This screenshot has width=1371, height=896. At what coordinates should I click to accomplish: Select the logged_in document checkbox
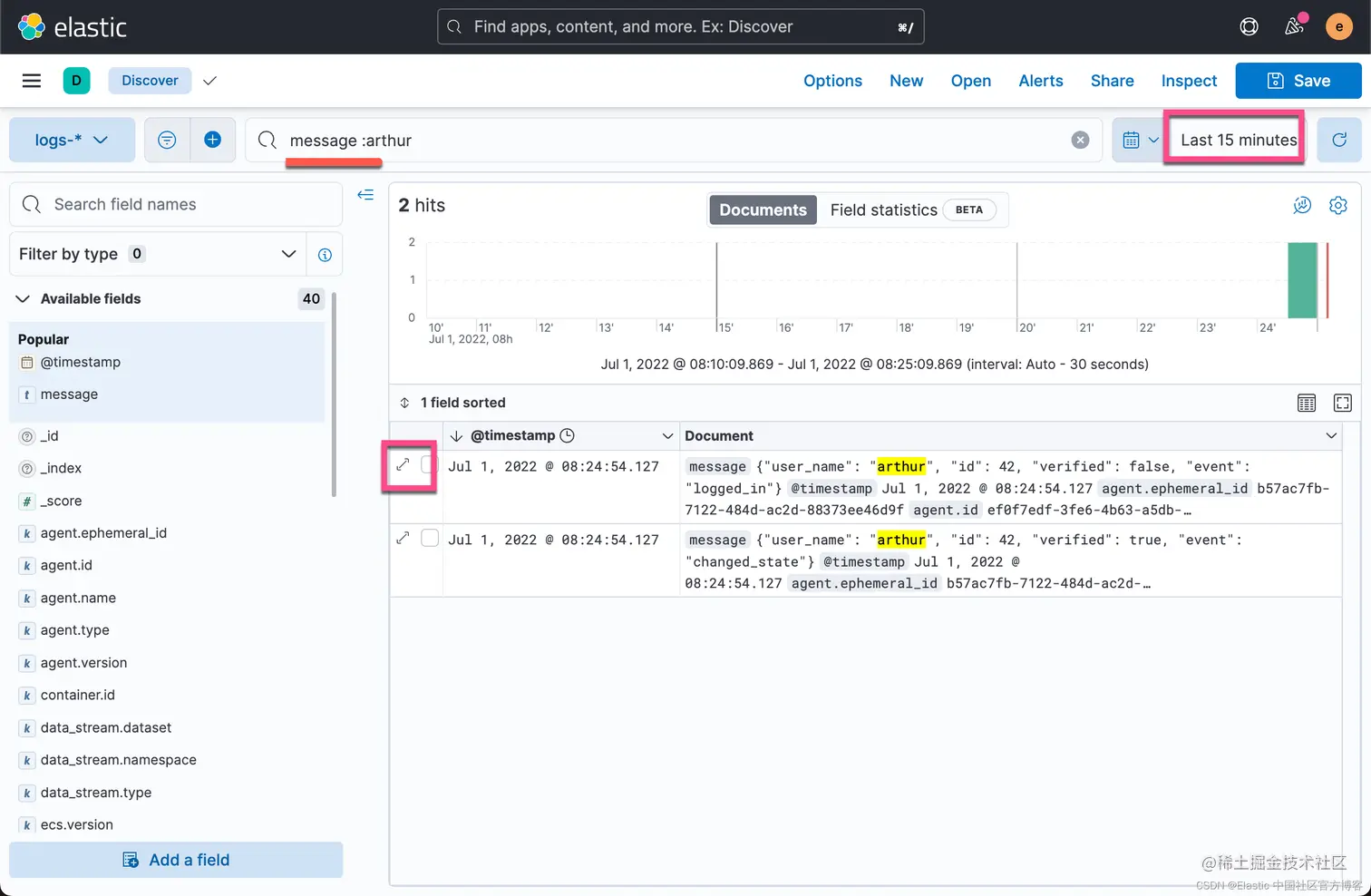(x=430, y=465)
